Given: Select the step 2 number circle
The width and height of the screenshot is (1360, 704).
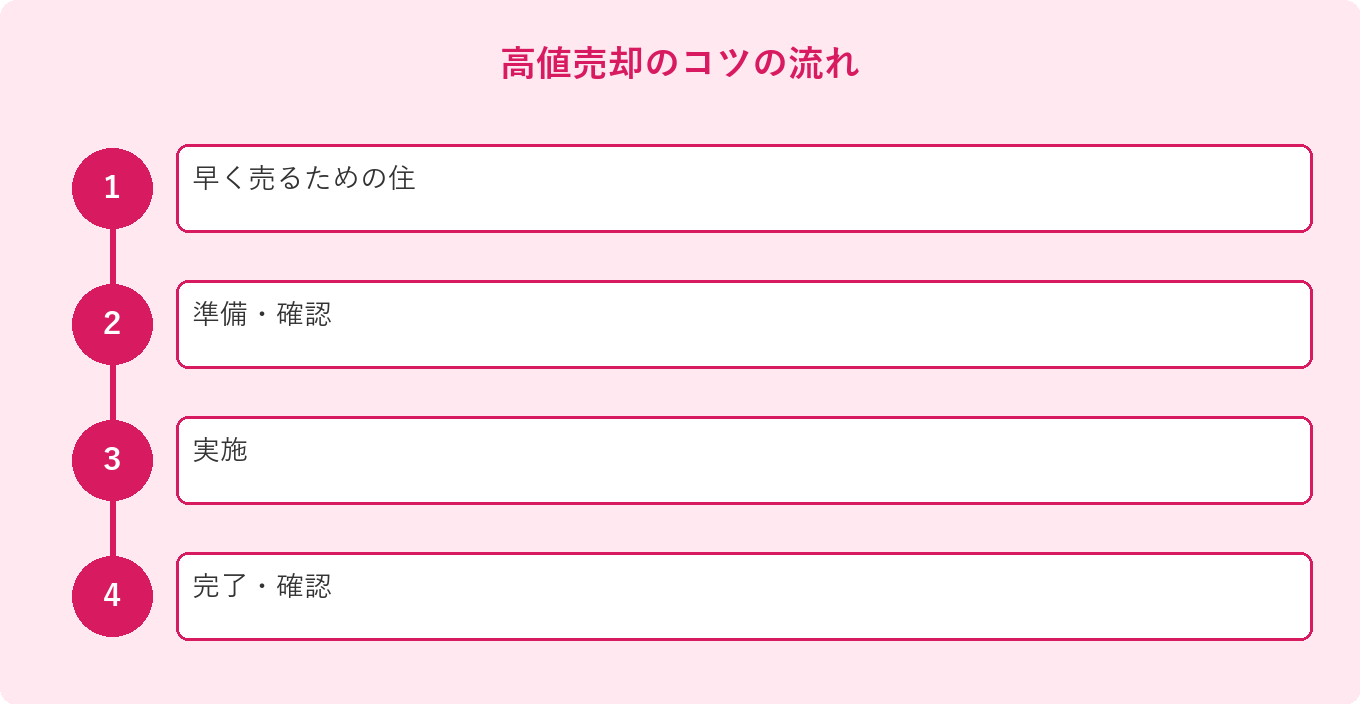Looking at the screenshot, I should (x=112, y=324).
